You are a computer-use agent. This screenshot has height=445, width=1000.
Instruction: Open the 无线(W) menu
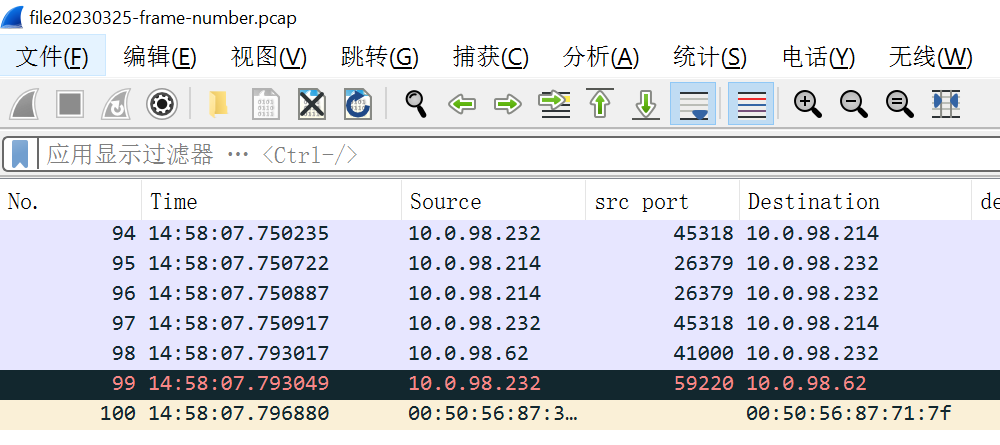click(x=930, y=57)
